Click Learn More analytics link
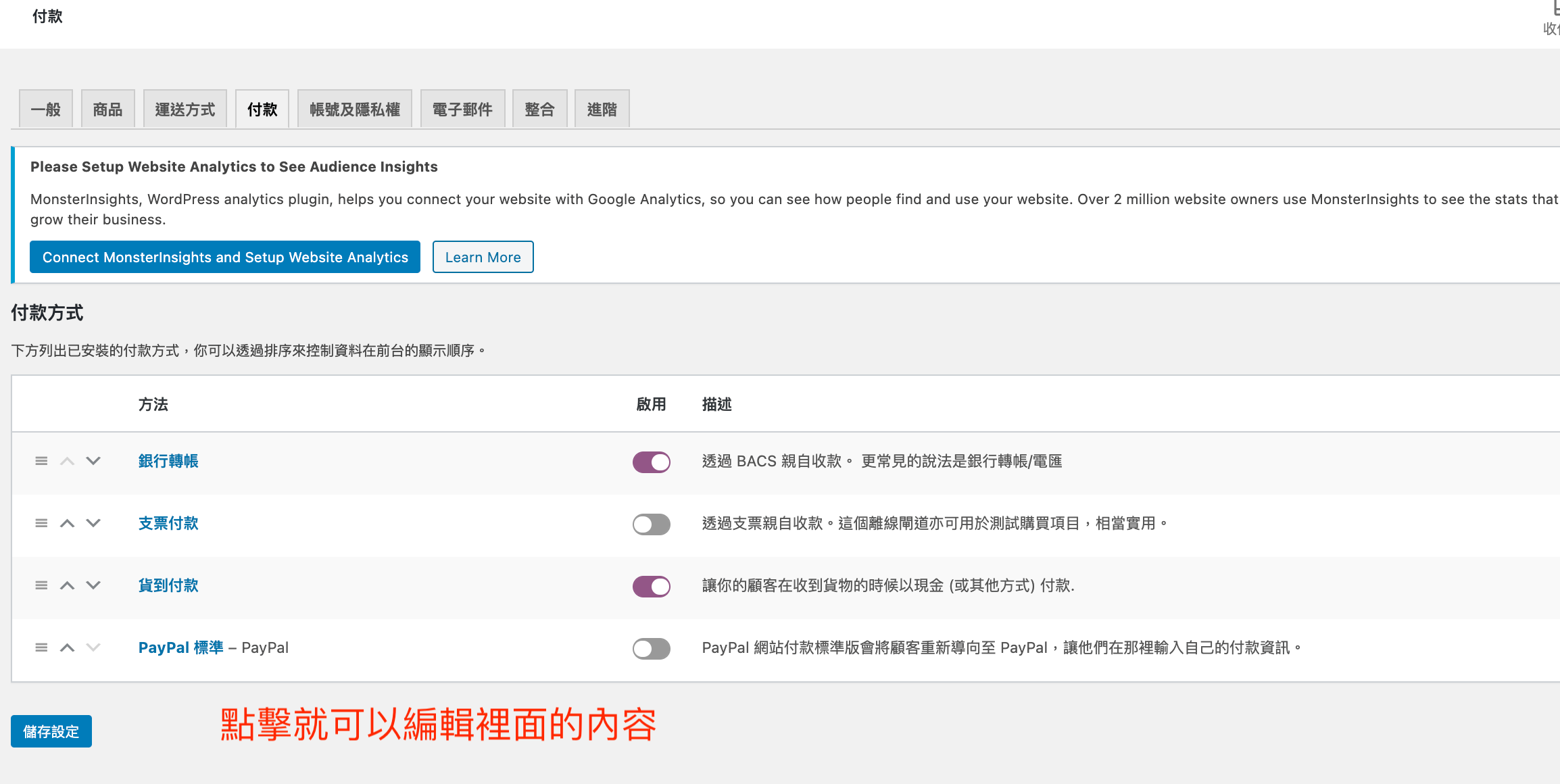1560x784 pixels. (x=484, y=257)
